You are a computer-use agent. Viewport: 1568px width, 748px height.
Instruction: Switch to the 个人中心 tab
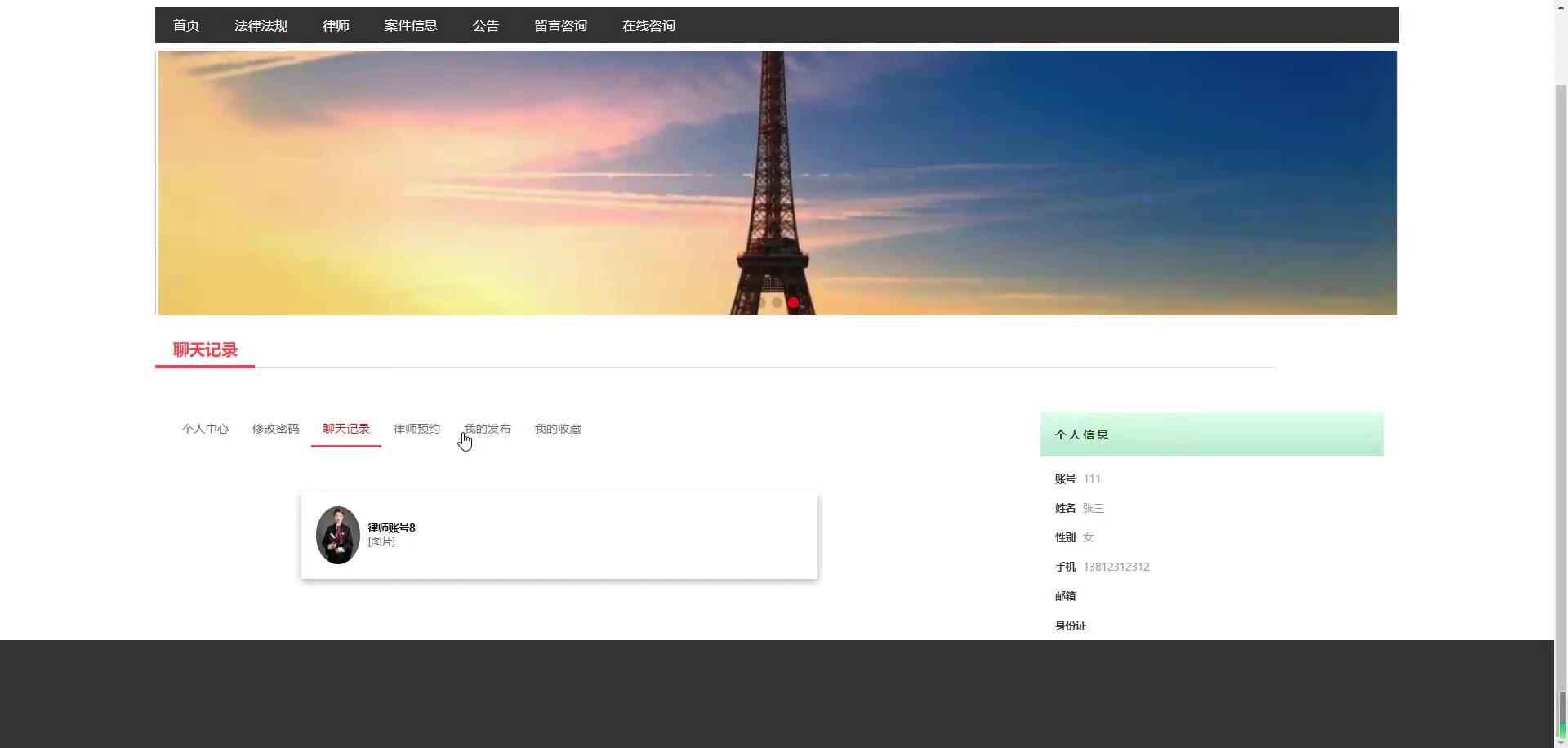tap(205, 429)
